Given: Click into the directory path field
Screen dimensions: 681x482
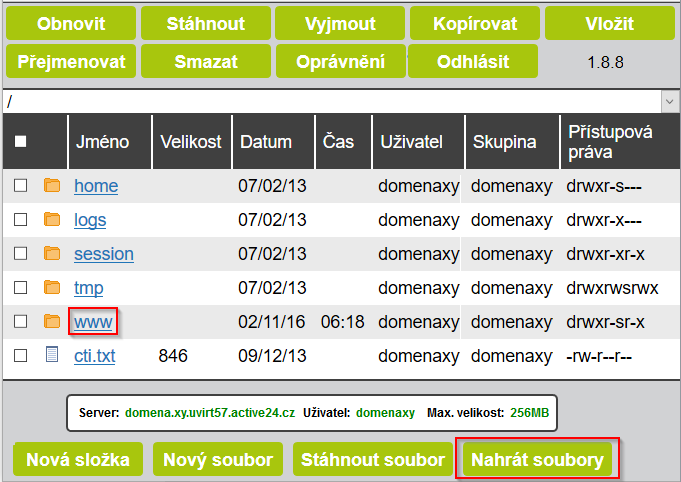Looking at the screenshot, I should coord(330,102).
